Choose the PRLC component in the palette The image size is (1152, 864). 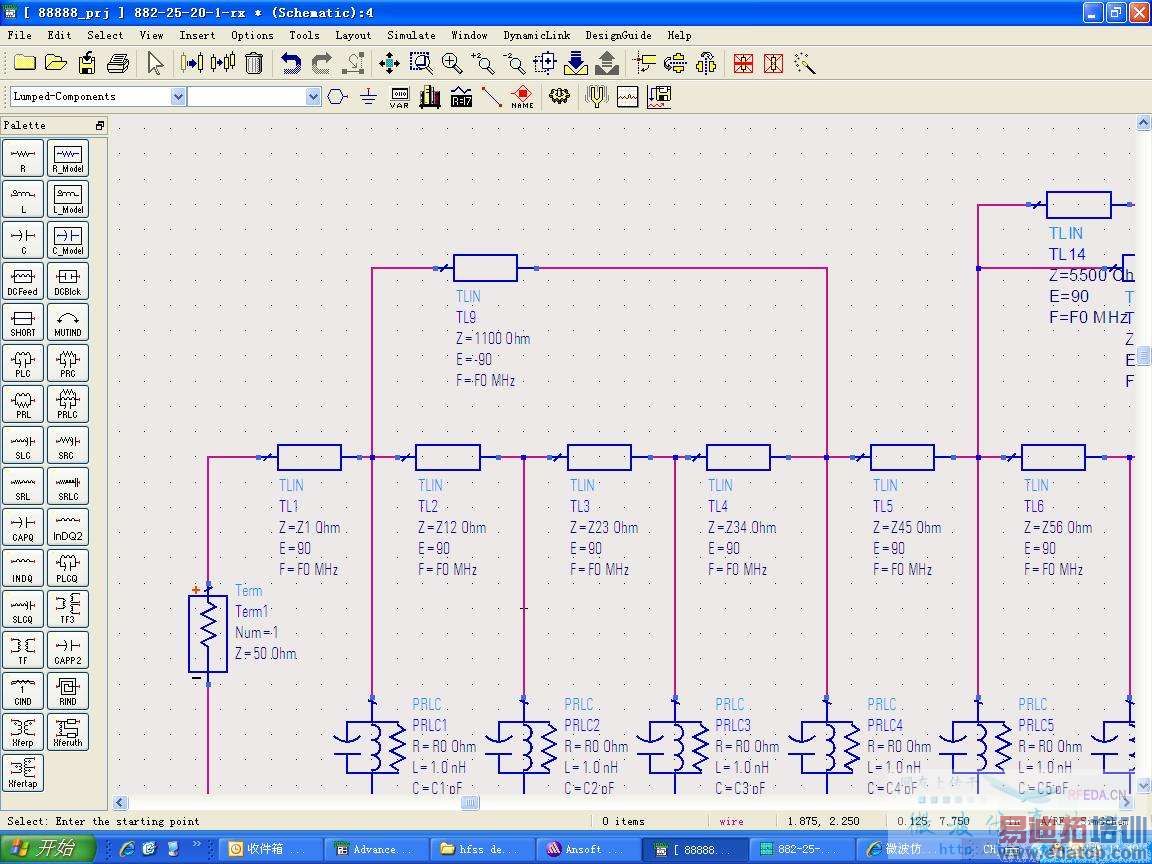[x=67, y=404]
